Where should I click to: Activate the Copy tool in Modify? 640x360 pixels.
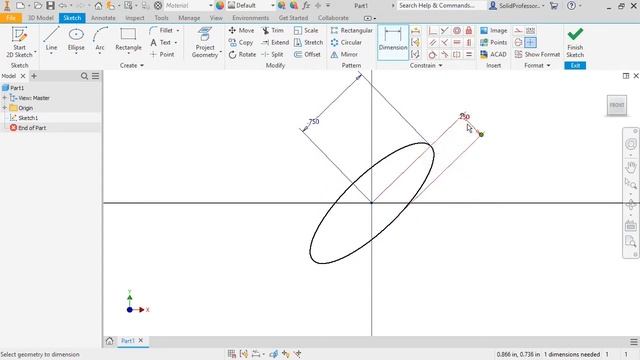click(241, 42)
